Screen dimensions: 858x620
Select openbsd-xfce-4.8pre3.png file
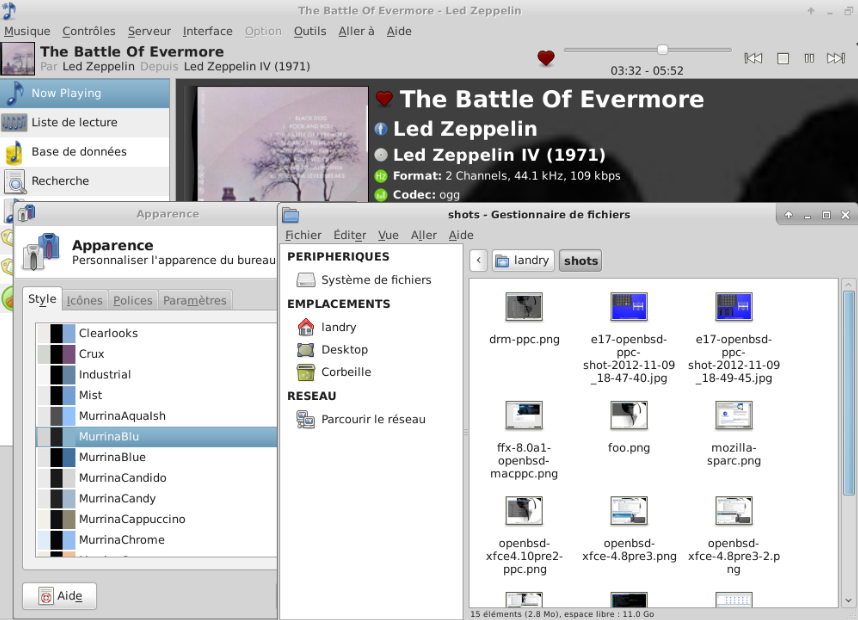[629, 529]
